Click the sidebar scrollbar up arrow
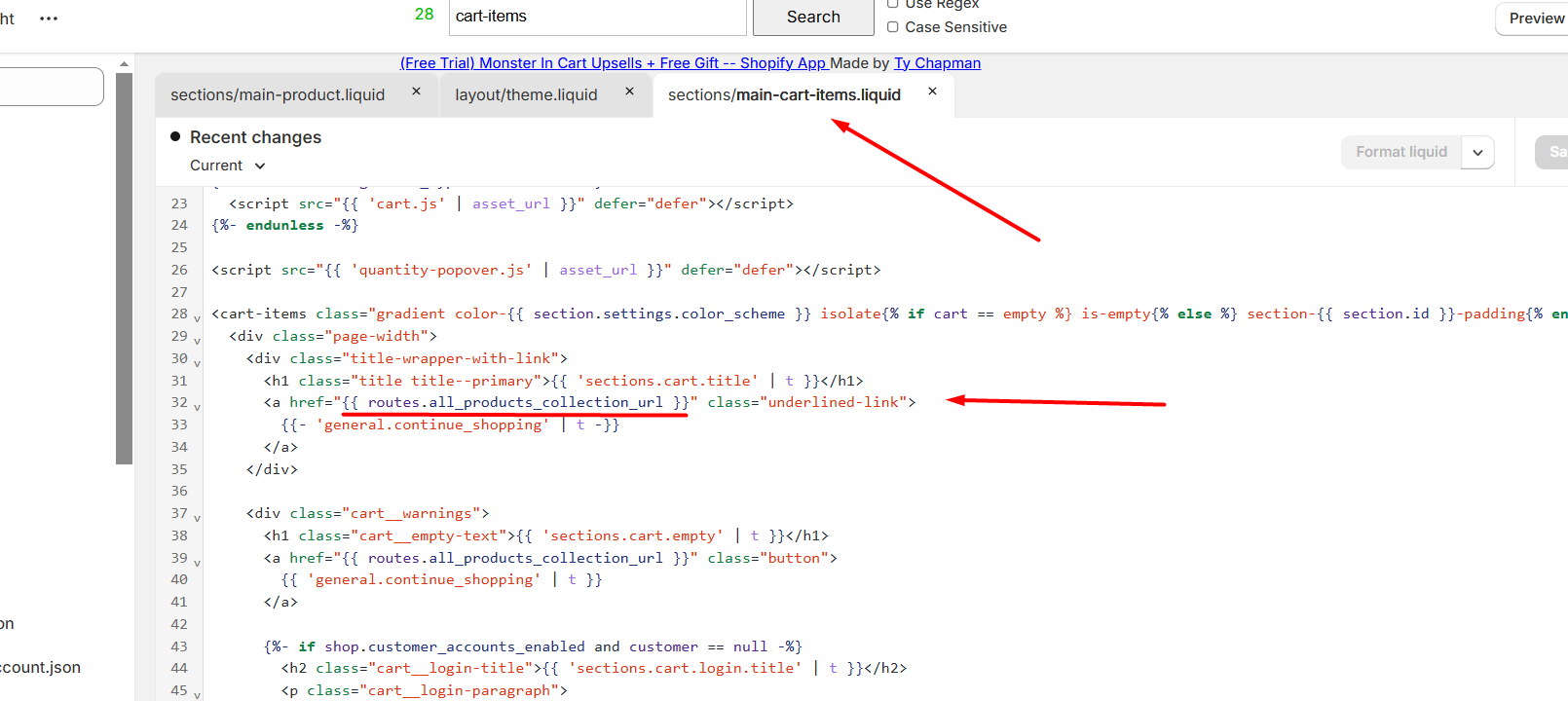This screenshot has height=701, width=1568. pyautogui.click(x=124, y=64)
